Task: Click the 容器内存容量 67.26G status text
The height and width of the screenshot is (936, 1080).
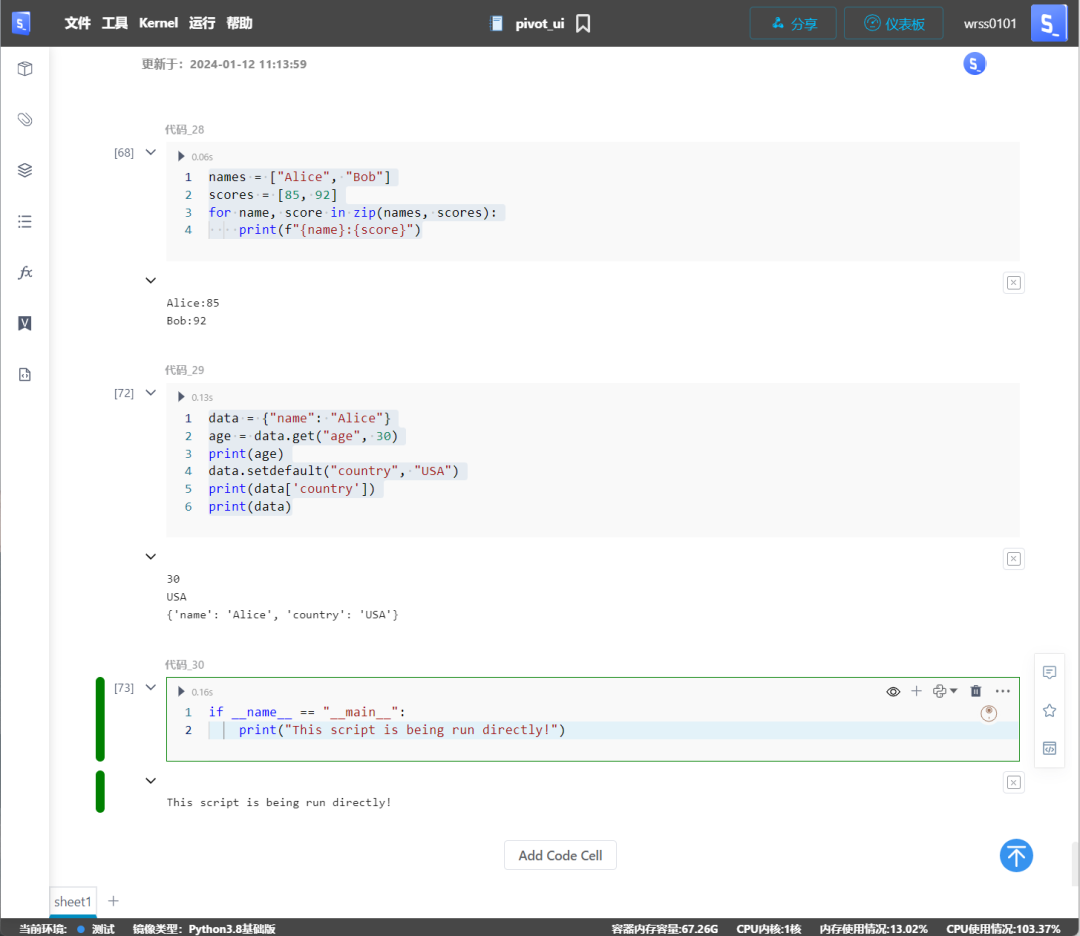Action: (x=665, y=929)
